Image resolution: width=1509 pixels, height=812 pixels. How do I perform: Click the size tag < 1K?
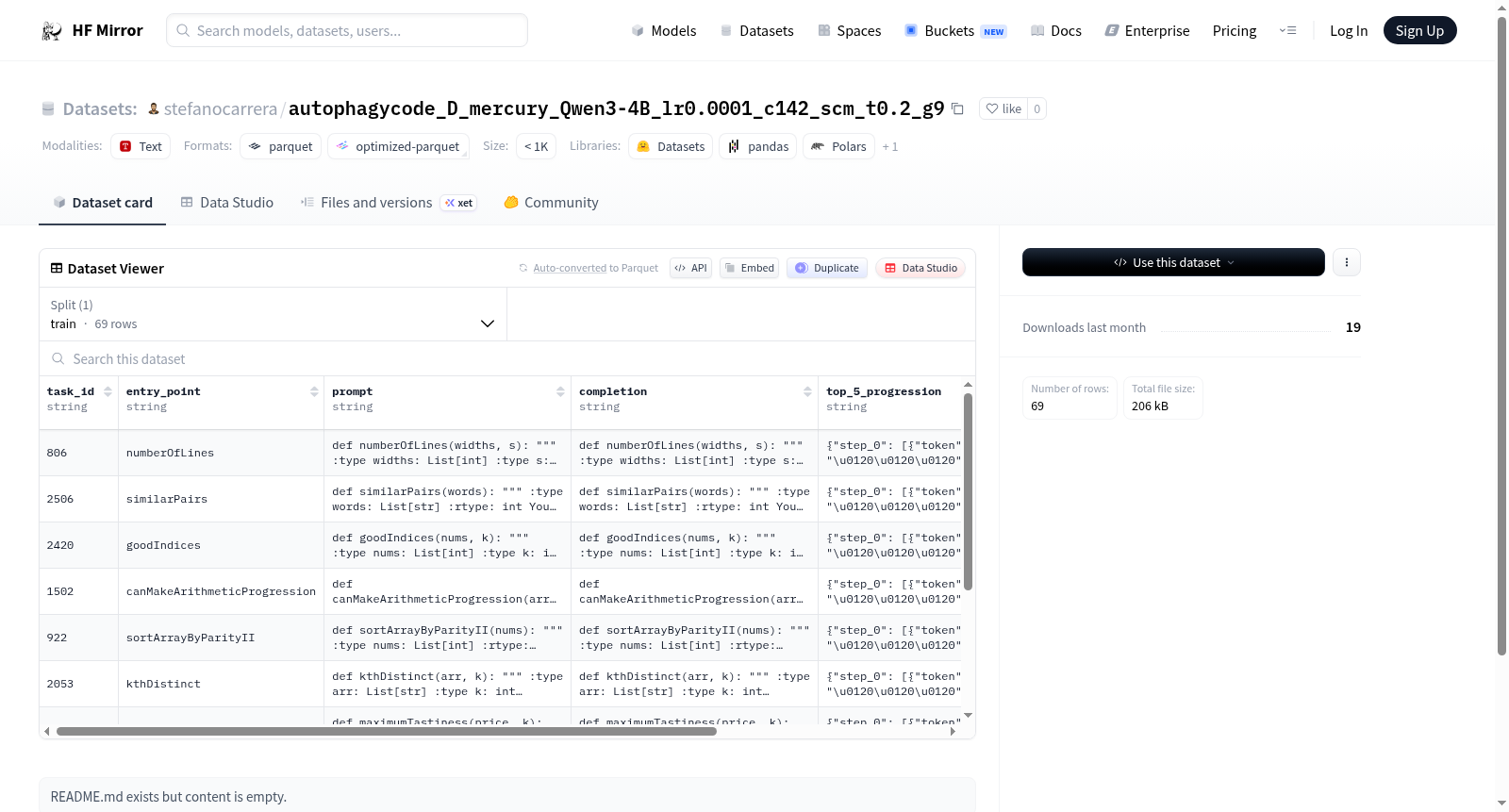pyautogui.click(x=537, y=146)
